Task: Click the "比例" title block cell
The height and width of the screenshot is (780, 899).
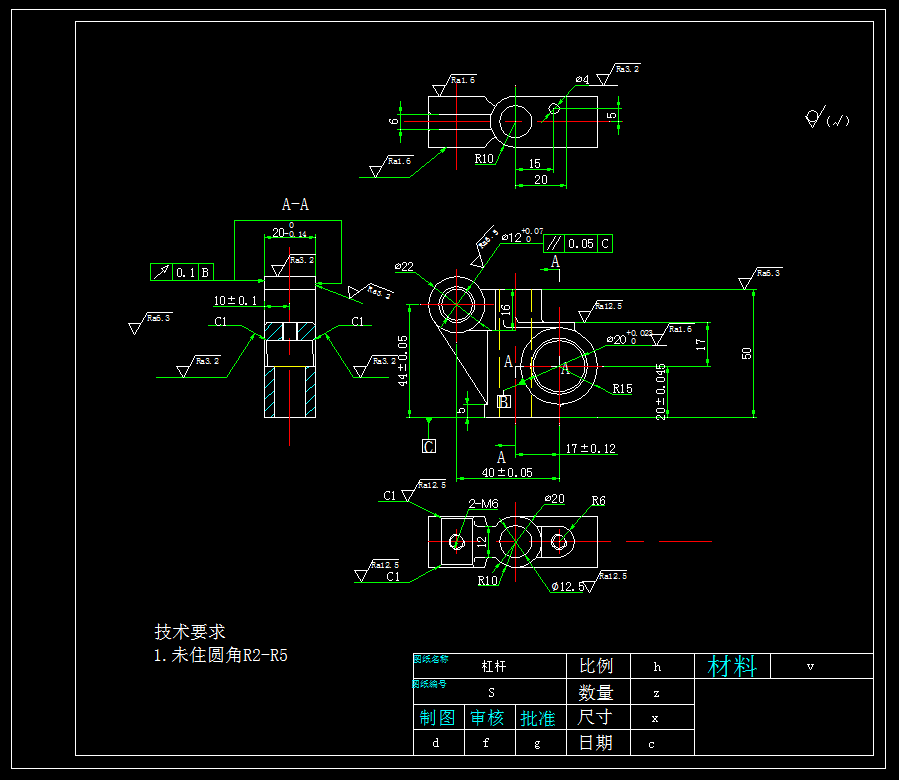Action: 596,666
